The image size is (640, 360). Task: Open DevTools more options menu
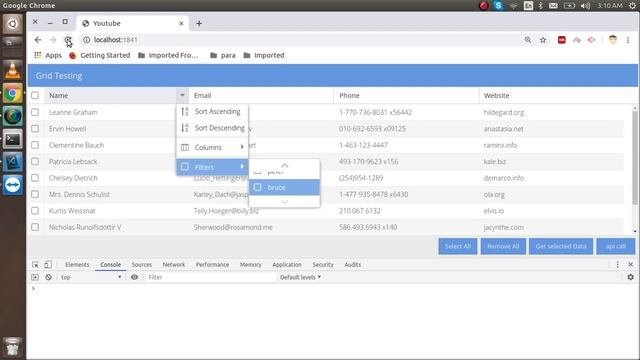coord(618,264)
